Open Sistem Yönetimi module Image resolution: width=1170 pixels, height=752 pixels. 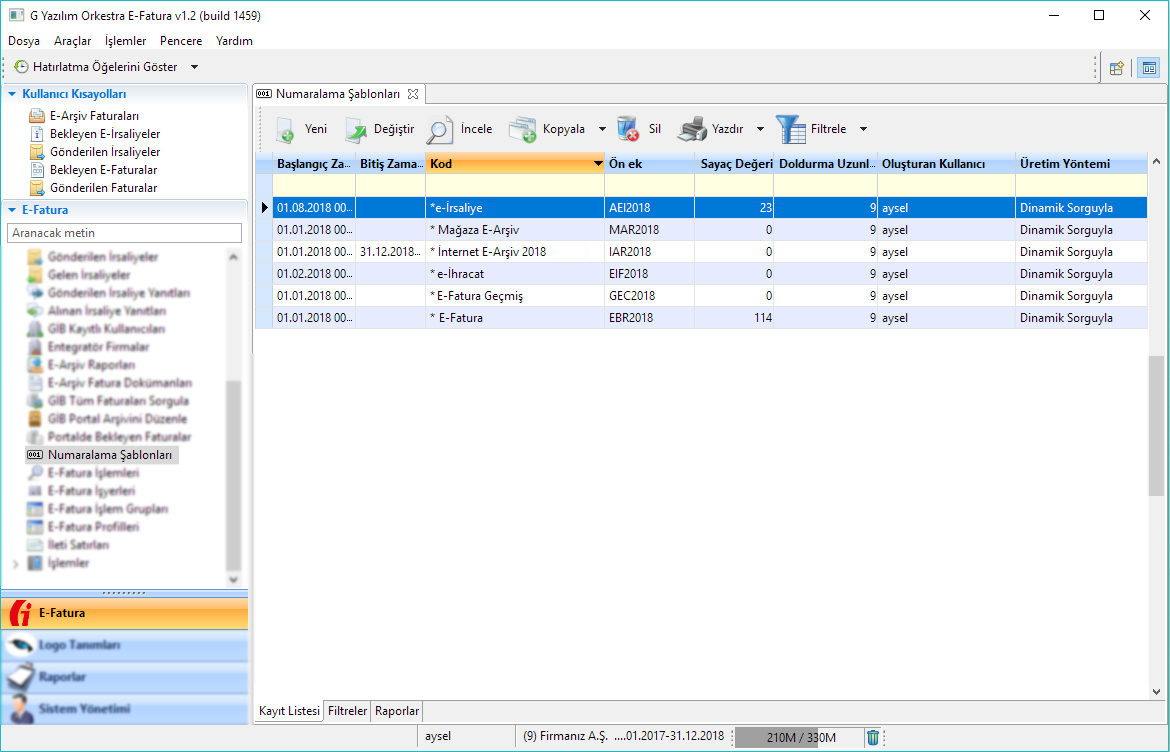pos(84,709)
